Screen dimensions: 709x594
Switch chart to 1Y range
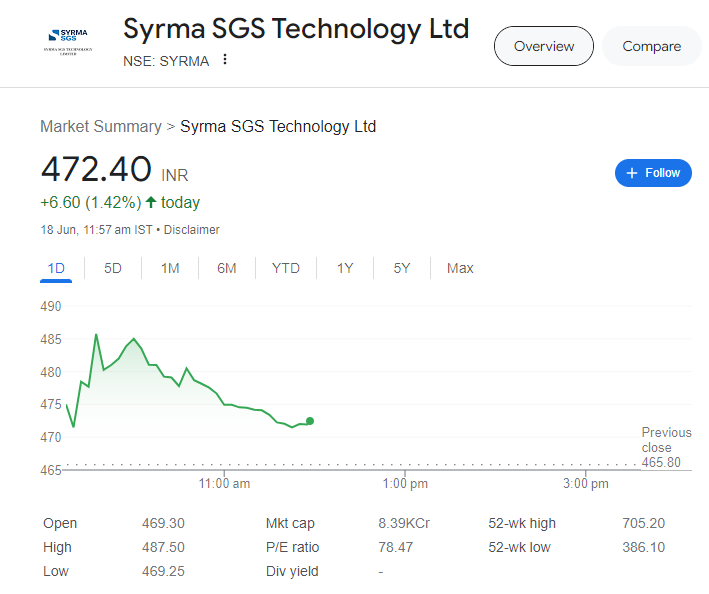(345, 269)
